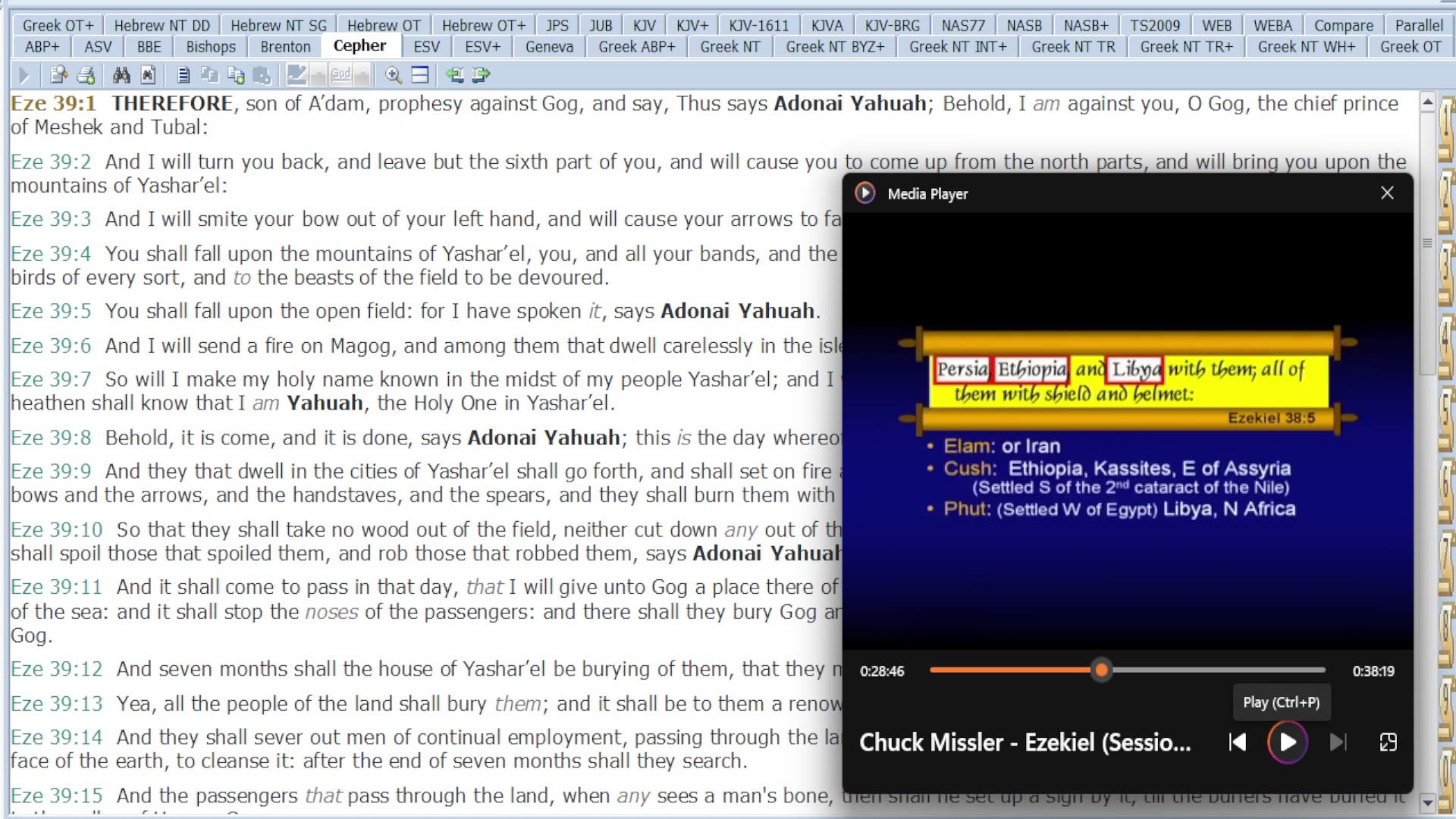Skip to next track in Media Player
The height and width of the screenshot is (819, 1456).
point(1338,742)
